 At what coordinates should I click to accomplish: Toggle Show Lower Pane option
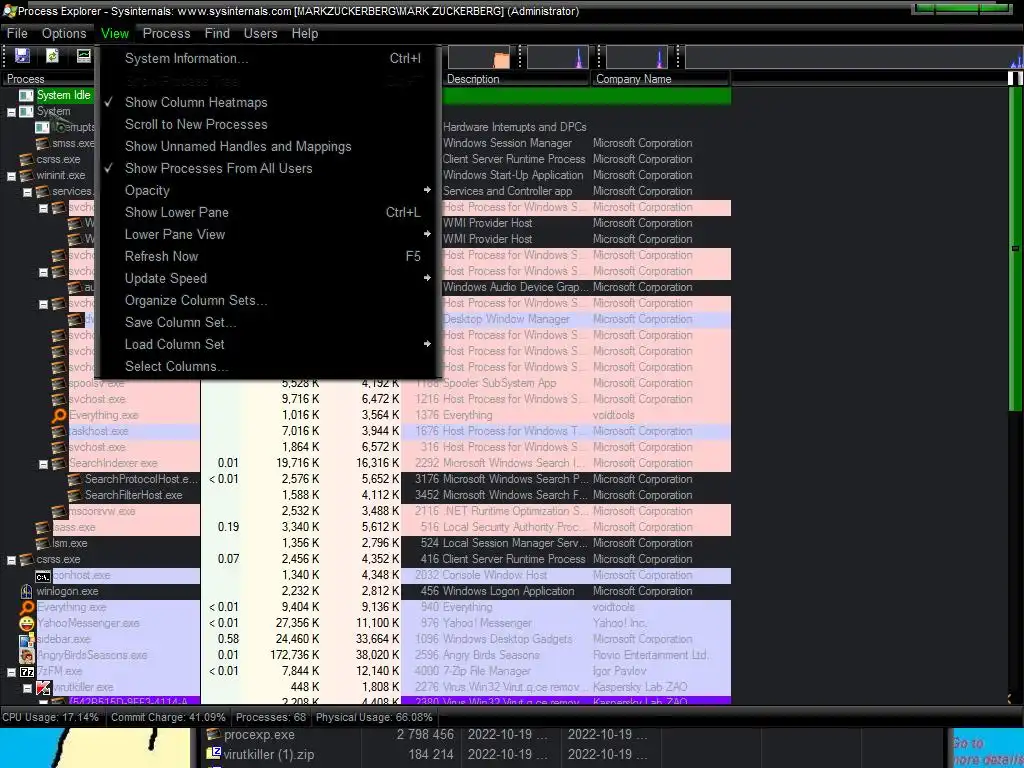176,212
